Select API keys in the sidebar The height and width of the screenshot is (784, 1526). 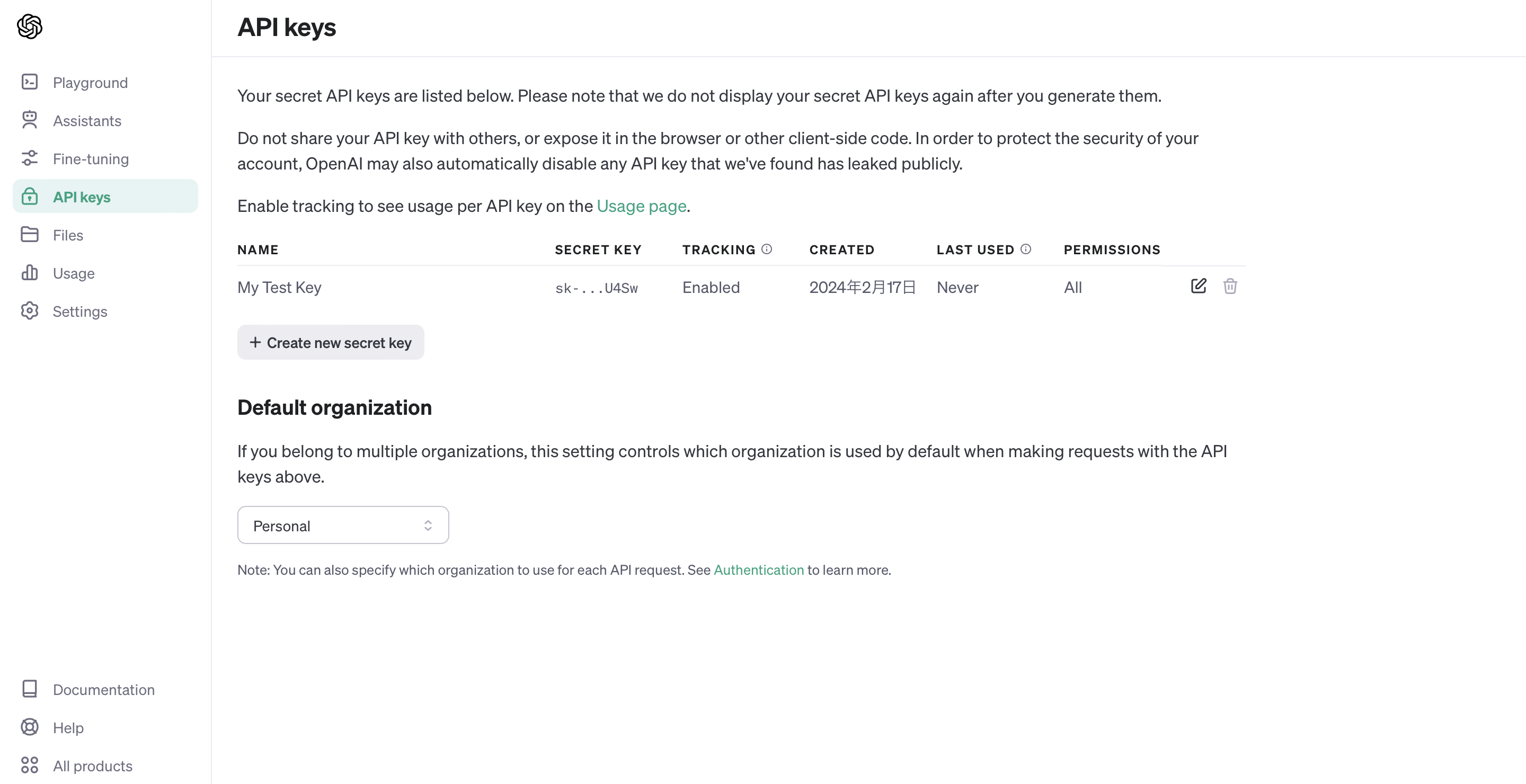click(x=82, y=197)
